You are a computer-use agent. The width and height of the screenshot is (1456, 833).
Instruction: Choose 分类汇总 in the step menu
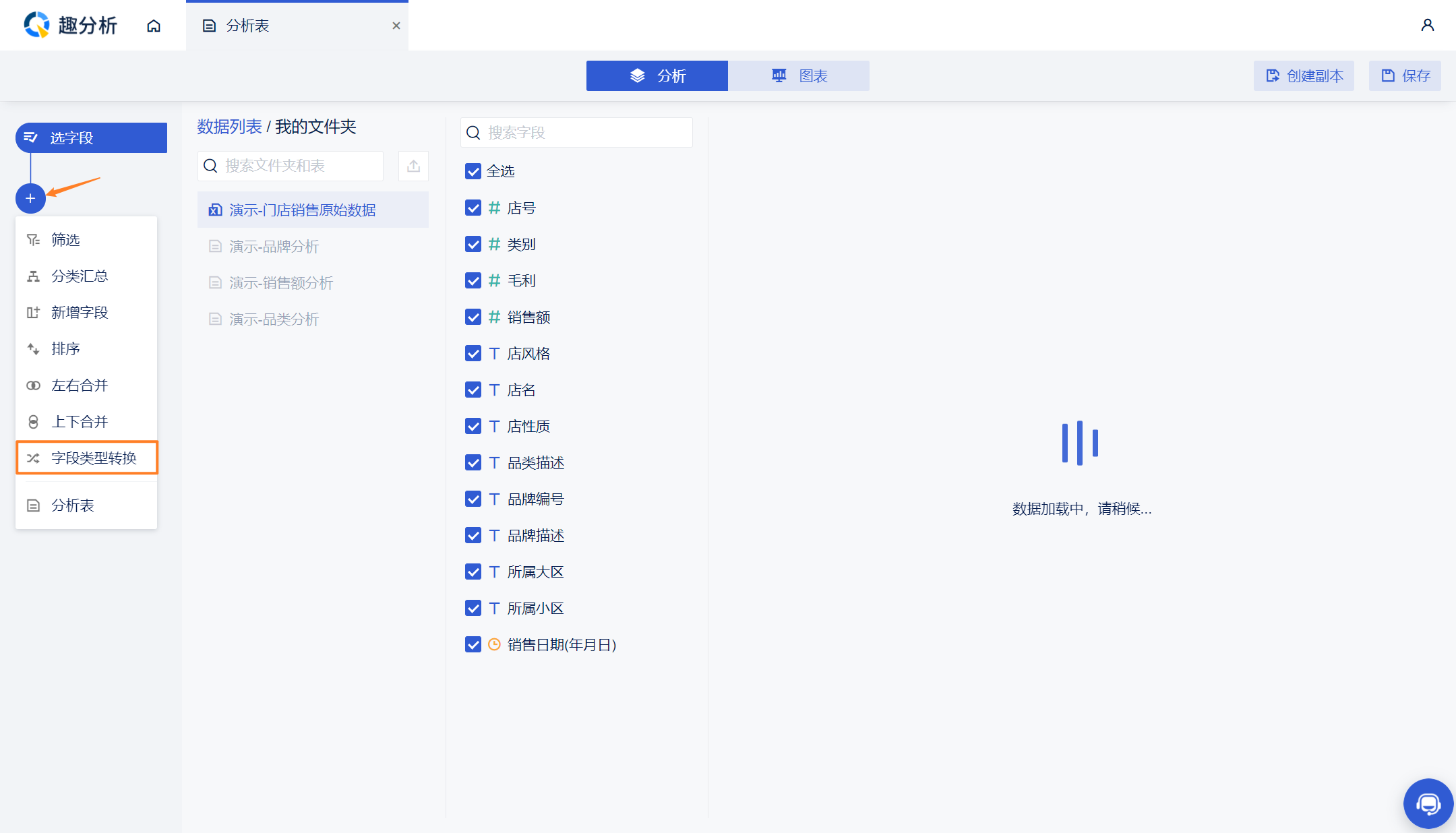tap(80, 276)
